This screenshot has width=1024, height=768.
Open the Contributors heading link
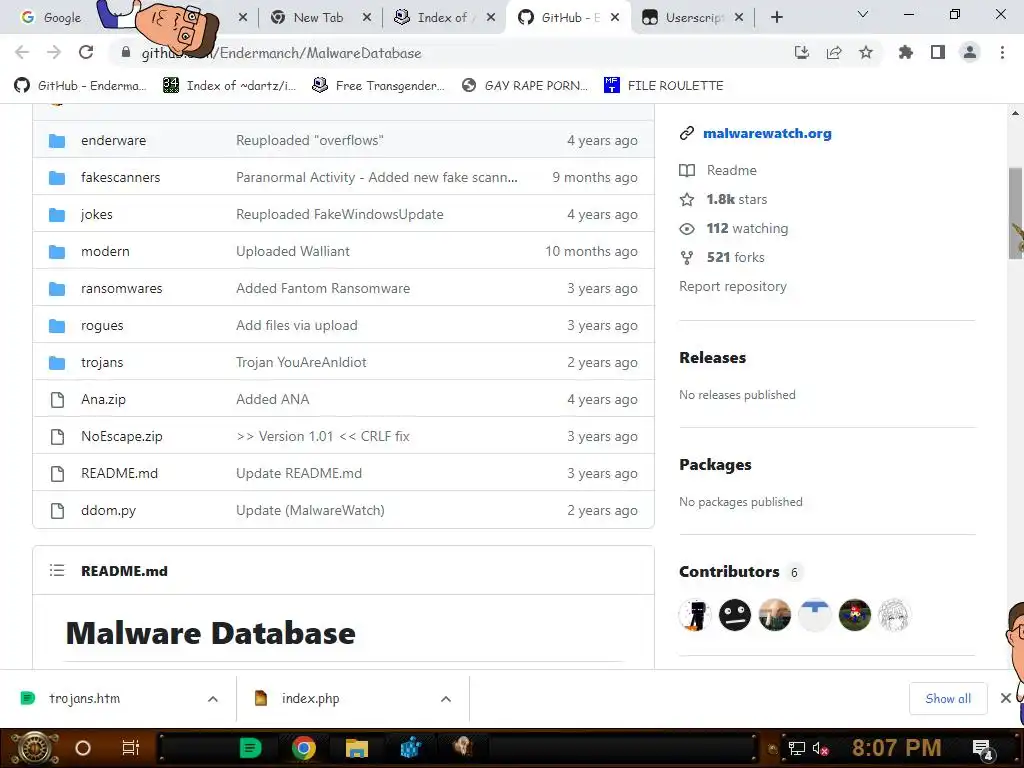(729, 572)
